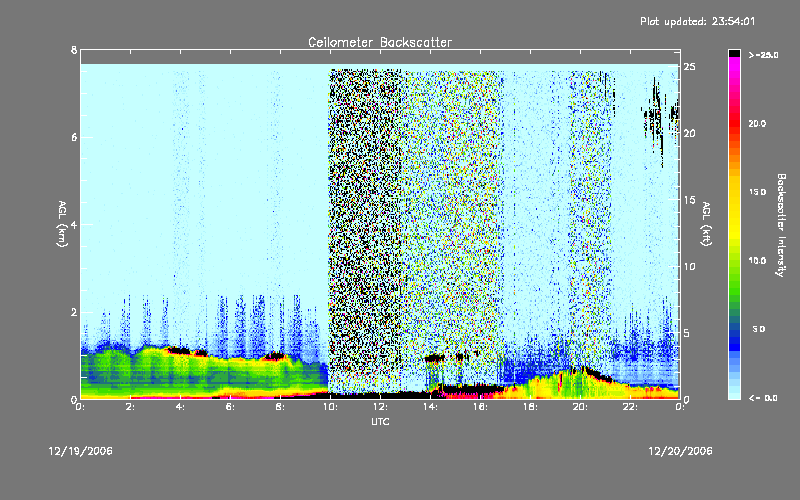This screenshot has width=800, height=500.
Task: Click the '12:' tick on the UTC axis
Action: [x=380, y=407]
